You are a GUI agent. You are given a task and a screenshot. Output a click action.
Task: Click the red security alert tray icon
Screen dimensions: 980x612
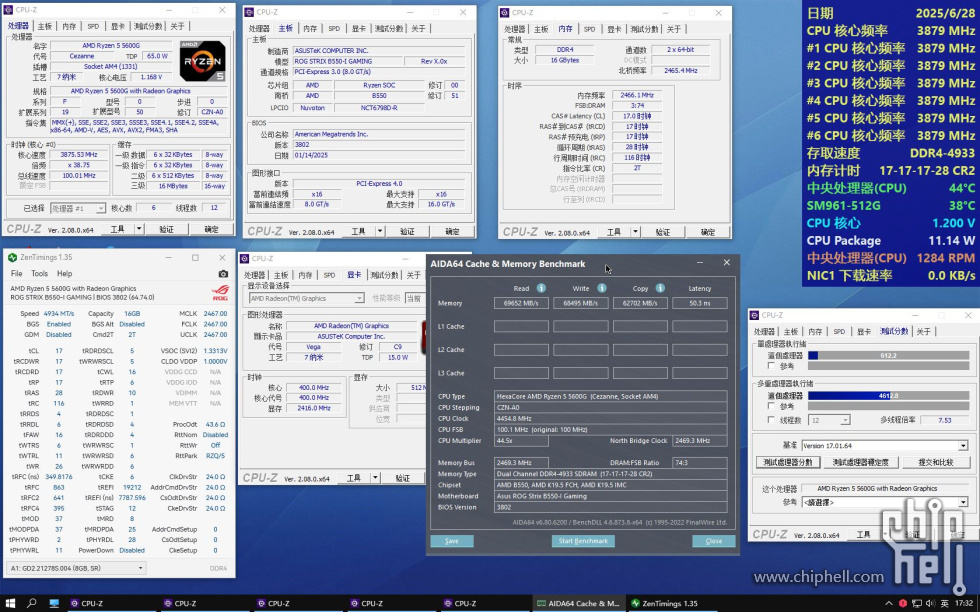902,603
